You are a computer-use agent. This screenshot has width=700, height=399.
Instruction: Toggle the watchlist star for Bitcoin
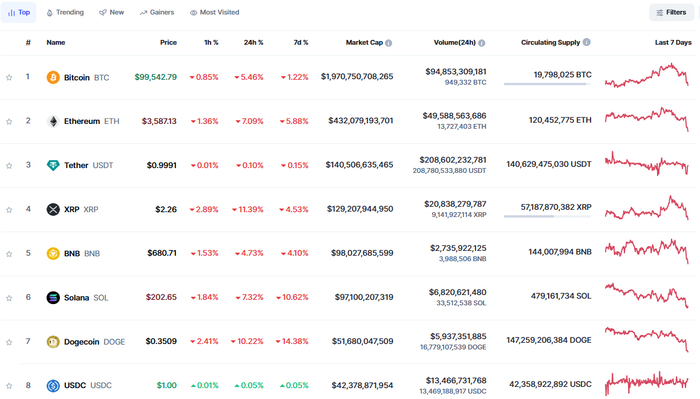pos(9,78)
